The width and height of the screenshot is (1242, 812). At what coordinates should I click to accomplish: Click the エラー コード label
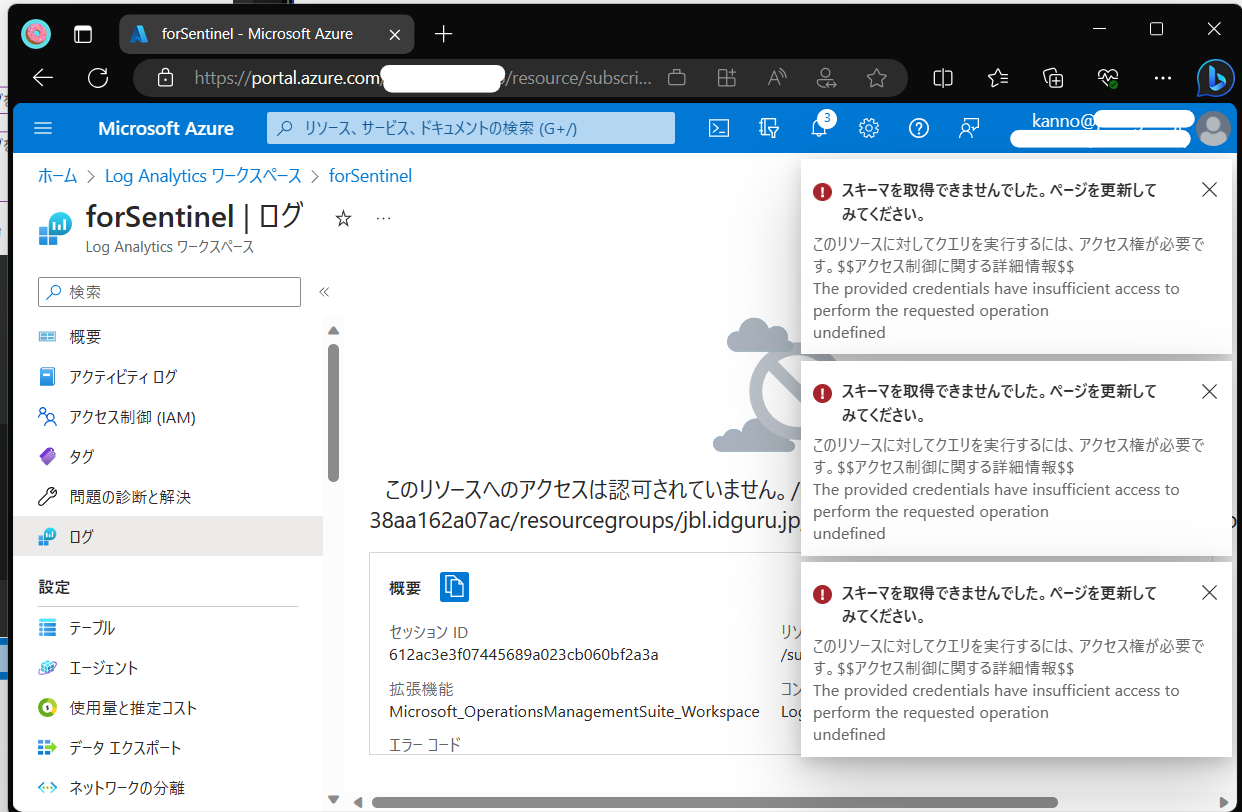(425, 745)
